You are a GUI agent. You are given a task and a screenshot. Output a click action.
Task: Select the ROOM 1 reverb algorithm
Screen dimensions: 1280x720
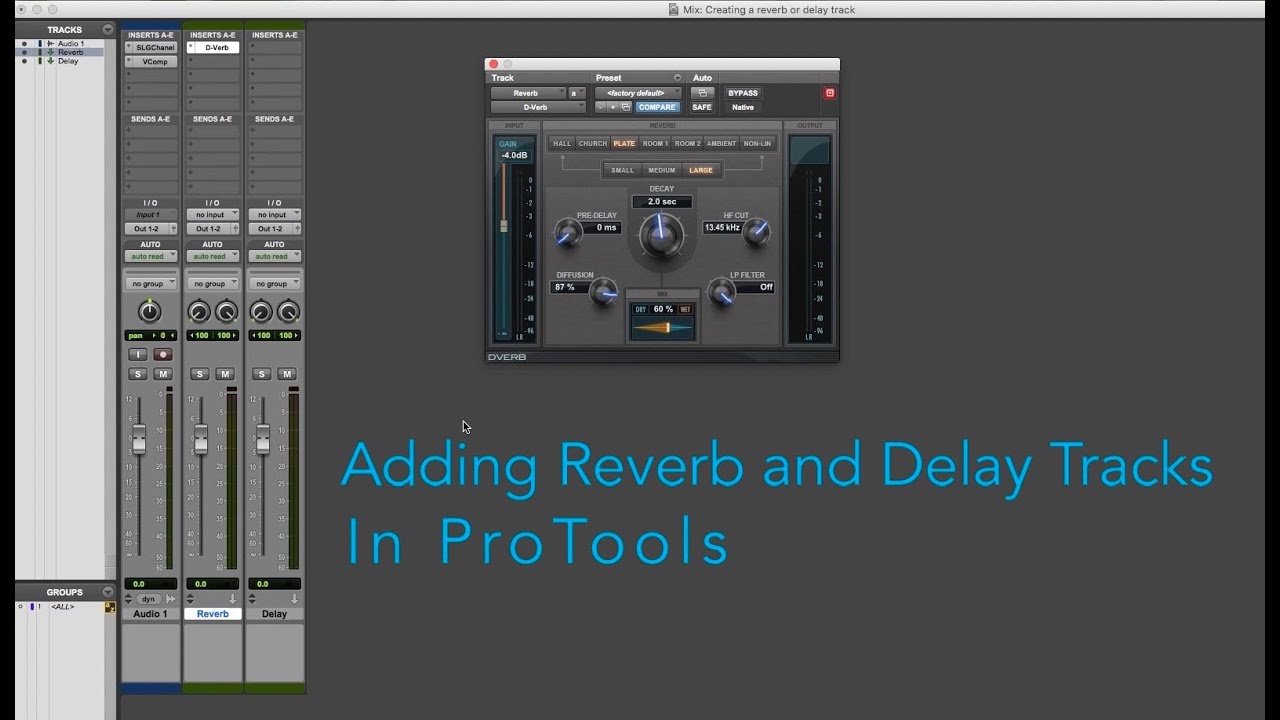tap(655, 143)
